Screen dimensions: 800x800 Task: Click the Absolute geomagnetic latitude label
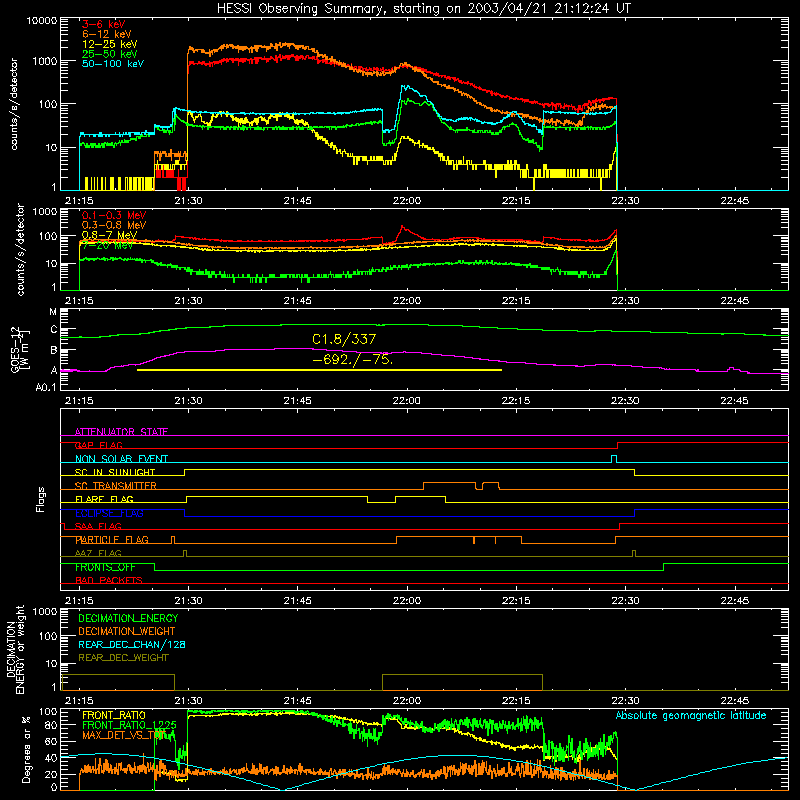click(691, 716)
